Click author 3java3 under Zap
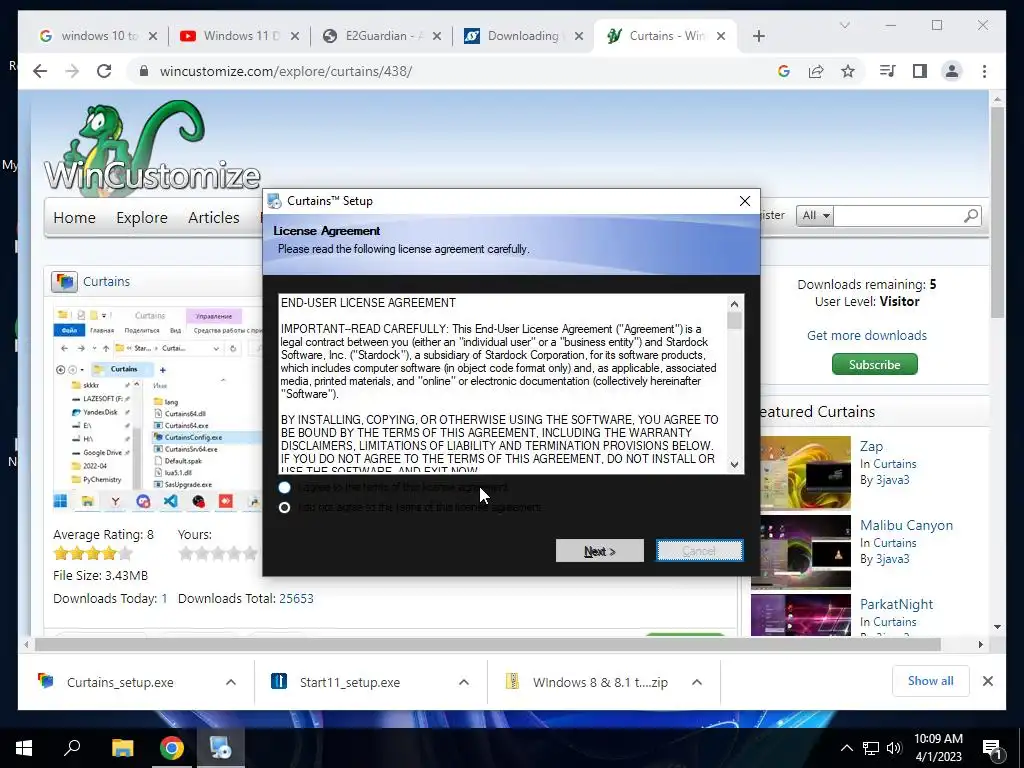The image size is (1024, 768). [892, 480]
